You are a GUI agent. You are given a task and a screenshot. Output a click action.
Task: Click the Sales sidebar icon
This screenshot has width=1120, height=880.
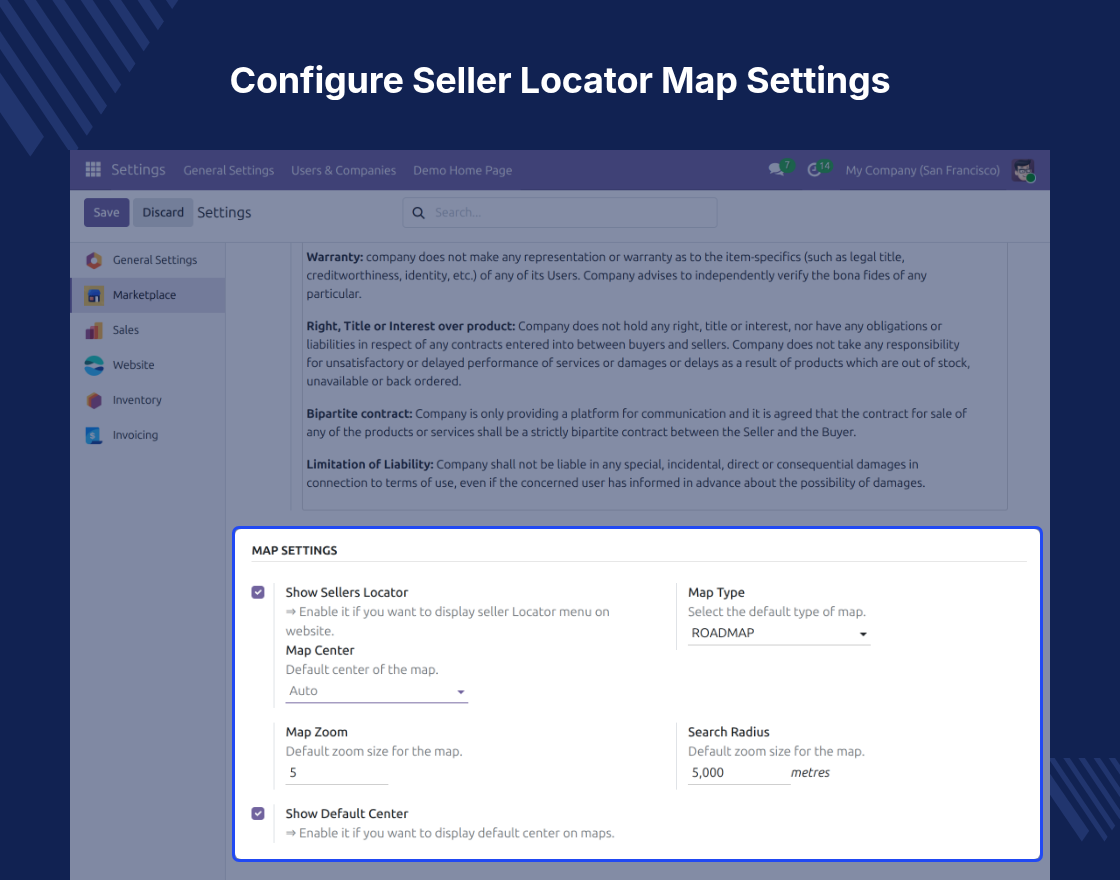94,330
